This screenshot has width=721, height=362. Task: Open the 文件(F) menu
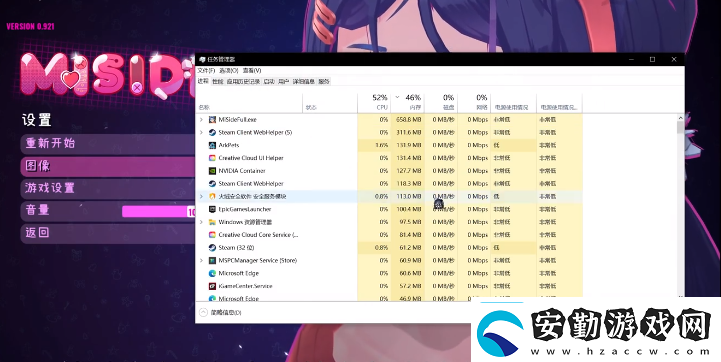tap(206, 70)
